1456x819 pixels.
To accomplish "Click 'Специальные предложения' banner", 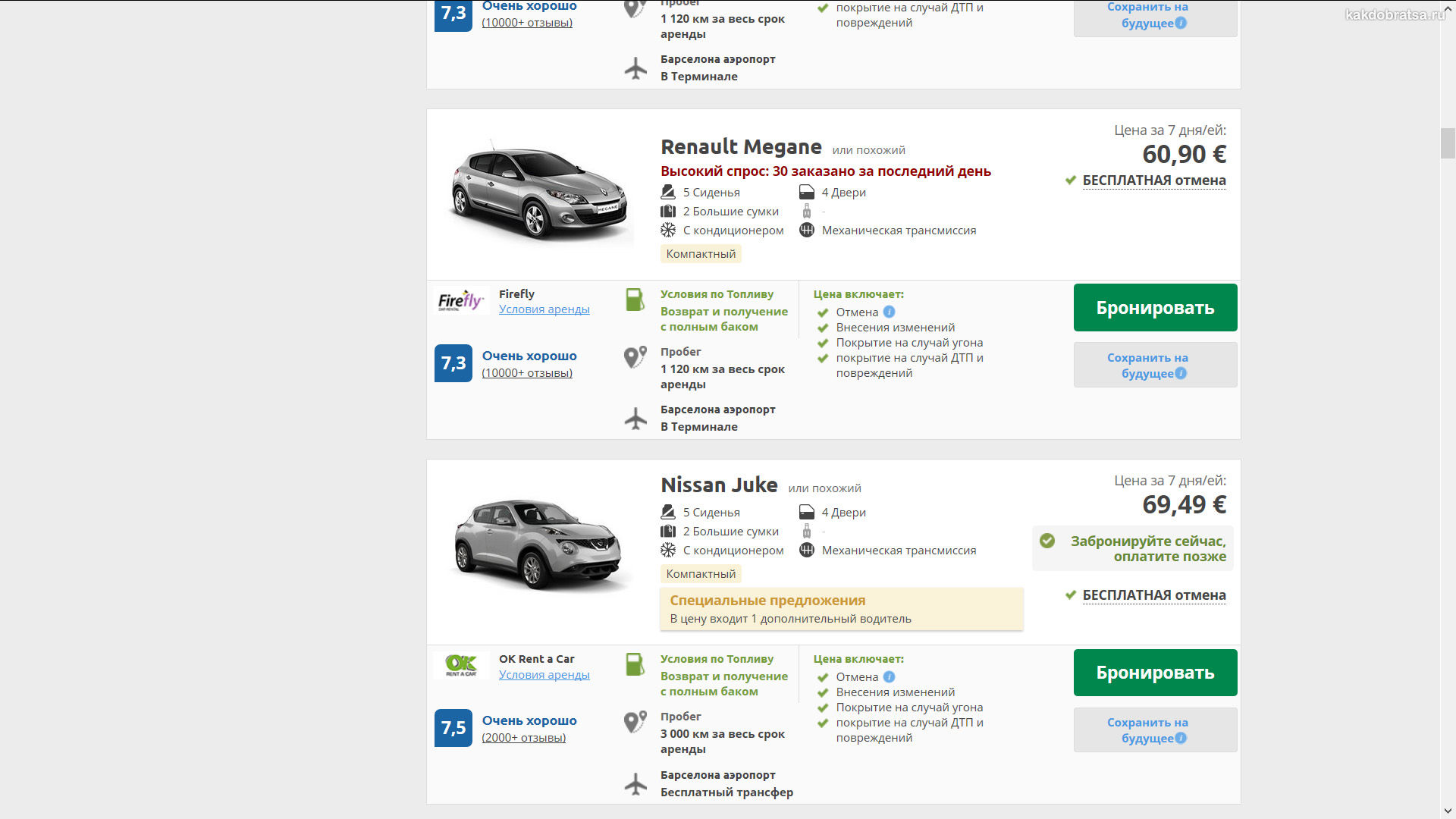I will pos(842,609).
